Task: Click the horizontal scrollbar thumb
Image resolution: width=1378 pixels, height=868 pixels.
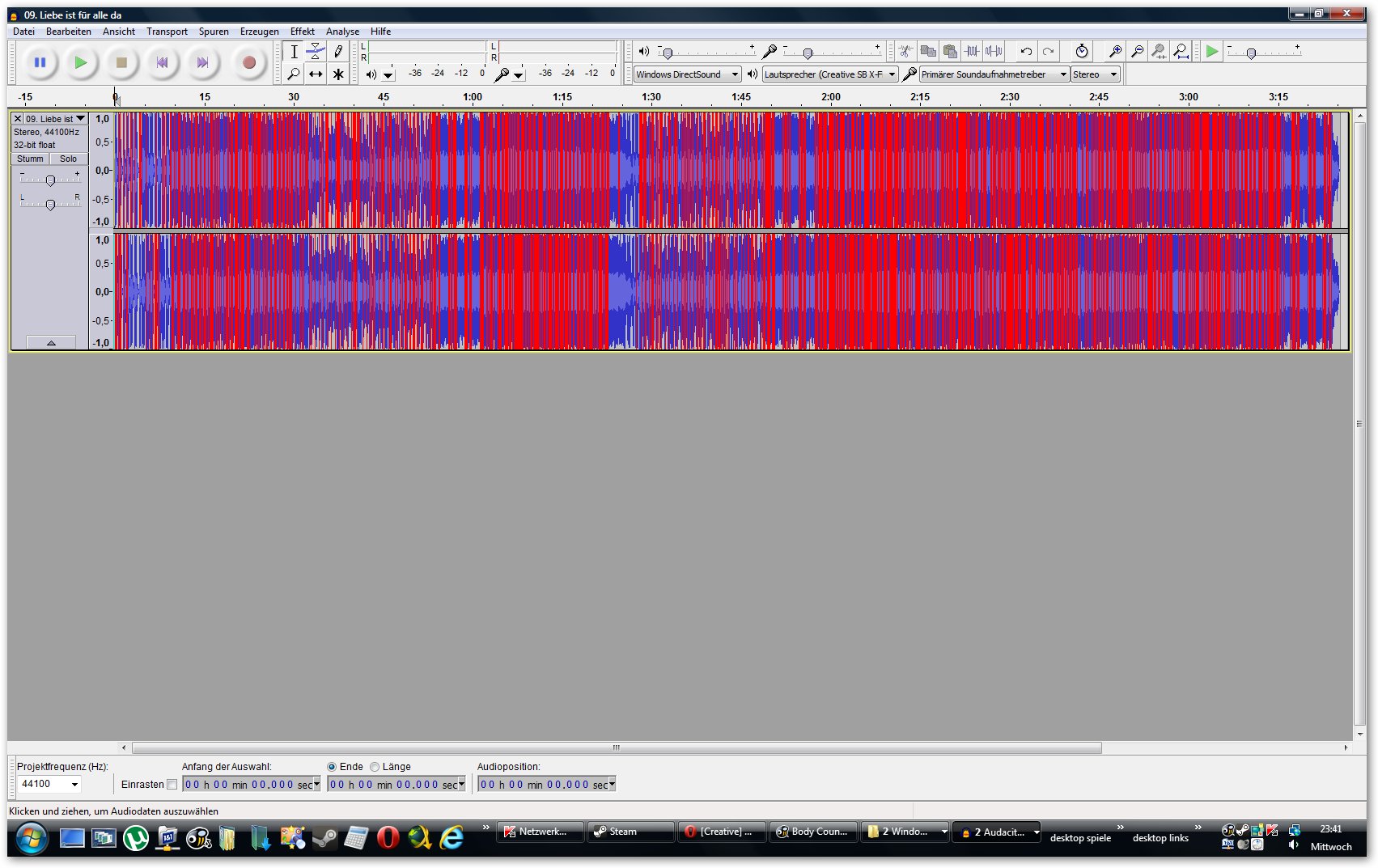Action: 617,747
